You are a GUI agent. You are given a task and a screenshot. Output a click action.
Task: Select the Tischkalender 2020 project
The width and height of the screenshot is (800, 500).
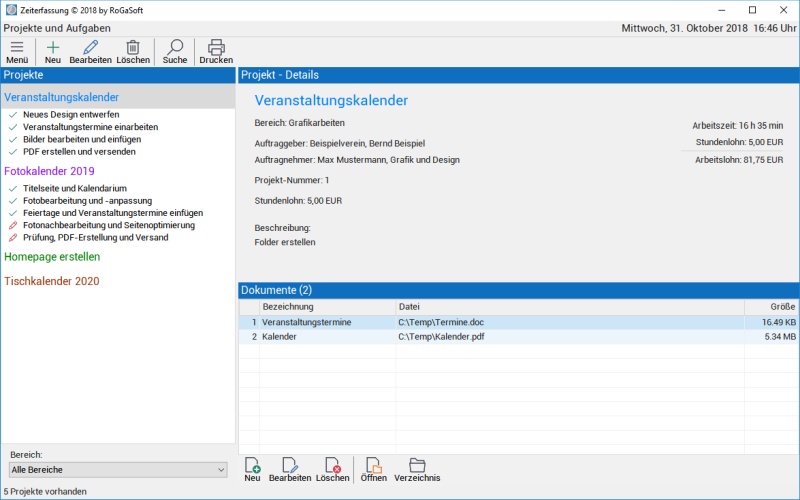tap(52, 281)
